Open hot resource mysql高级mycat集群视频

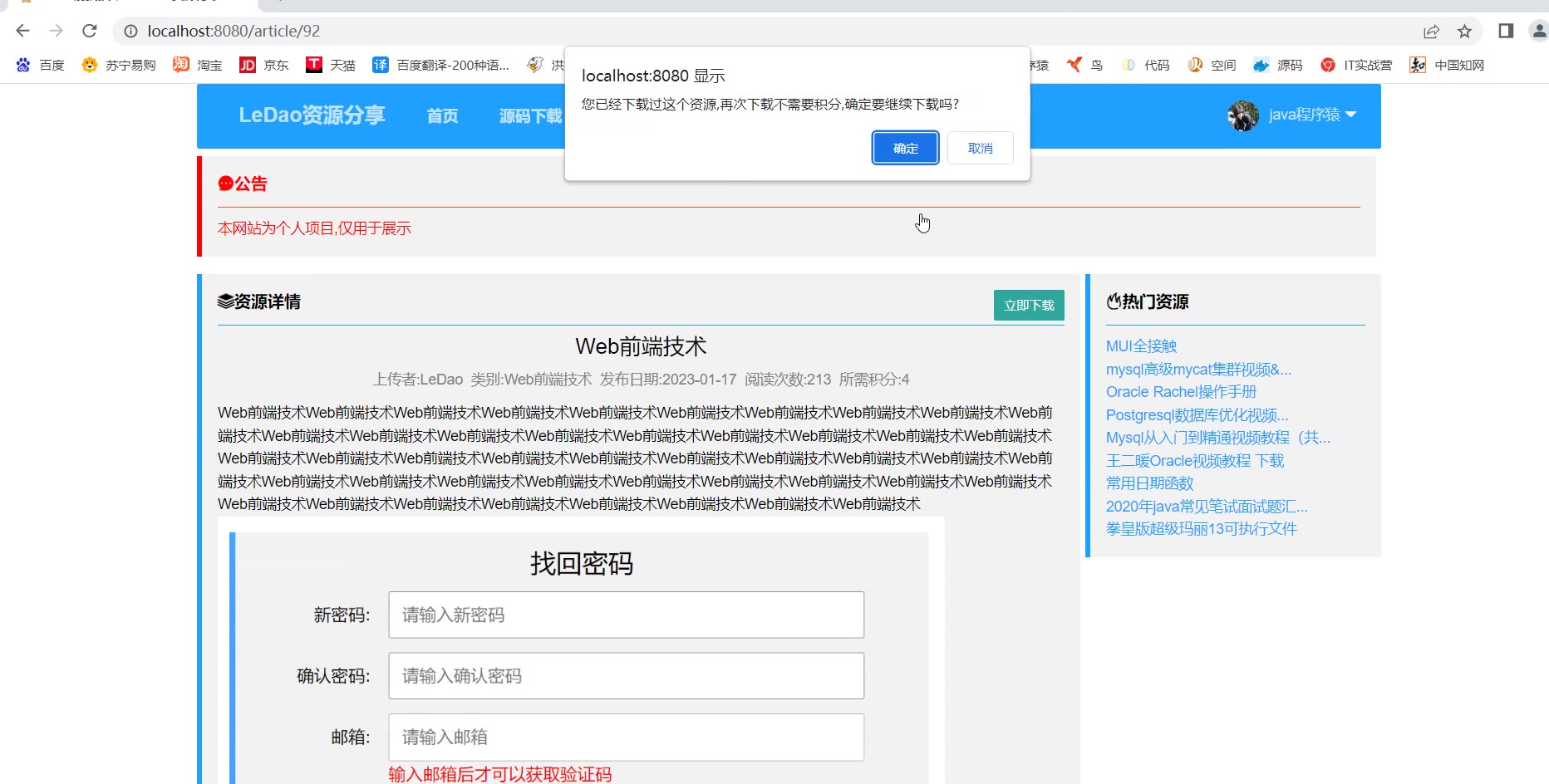pyautogui.click(x=1198, y=369)
